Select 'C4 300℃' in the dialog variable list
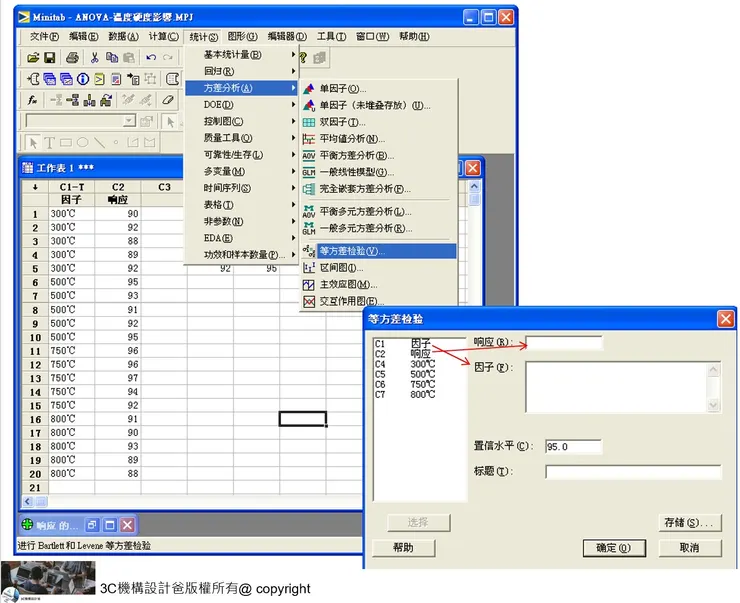 pyautogui.click(x=405, y=364)
